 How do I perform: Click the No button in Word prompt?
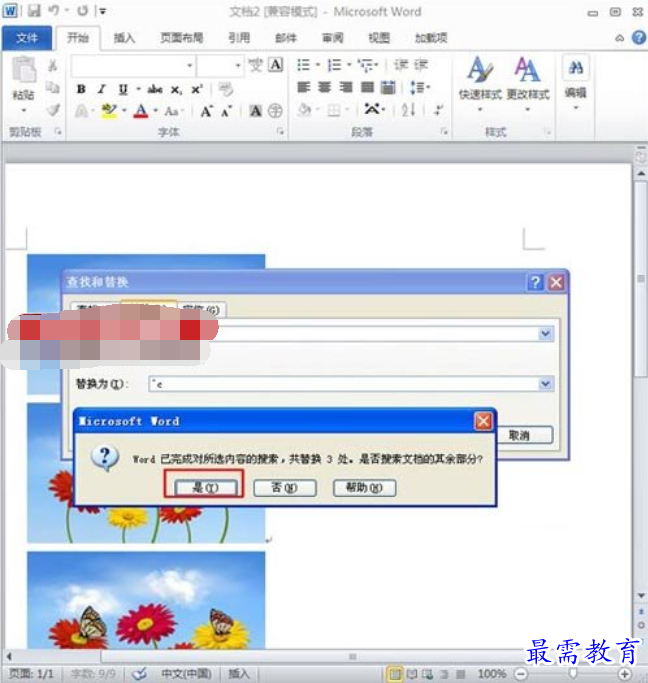point(285,488)
